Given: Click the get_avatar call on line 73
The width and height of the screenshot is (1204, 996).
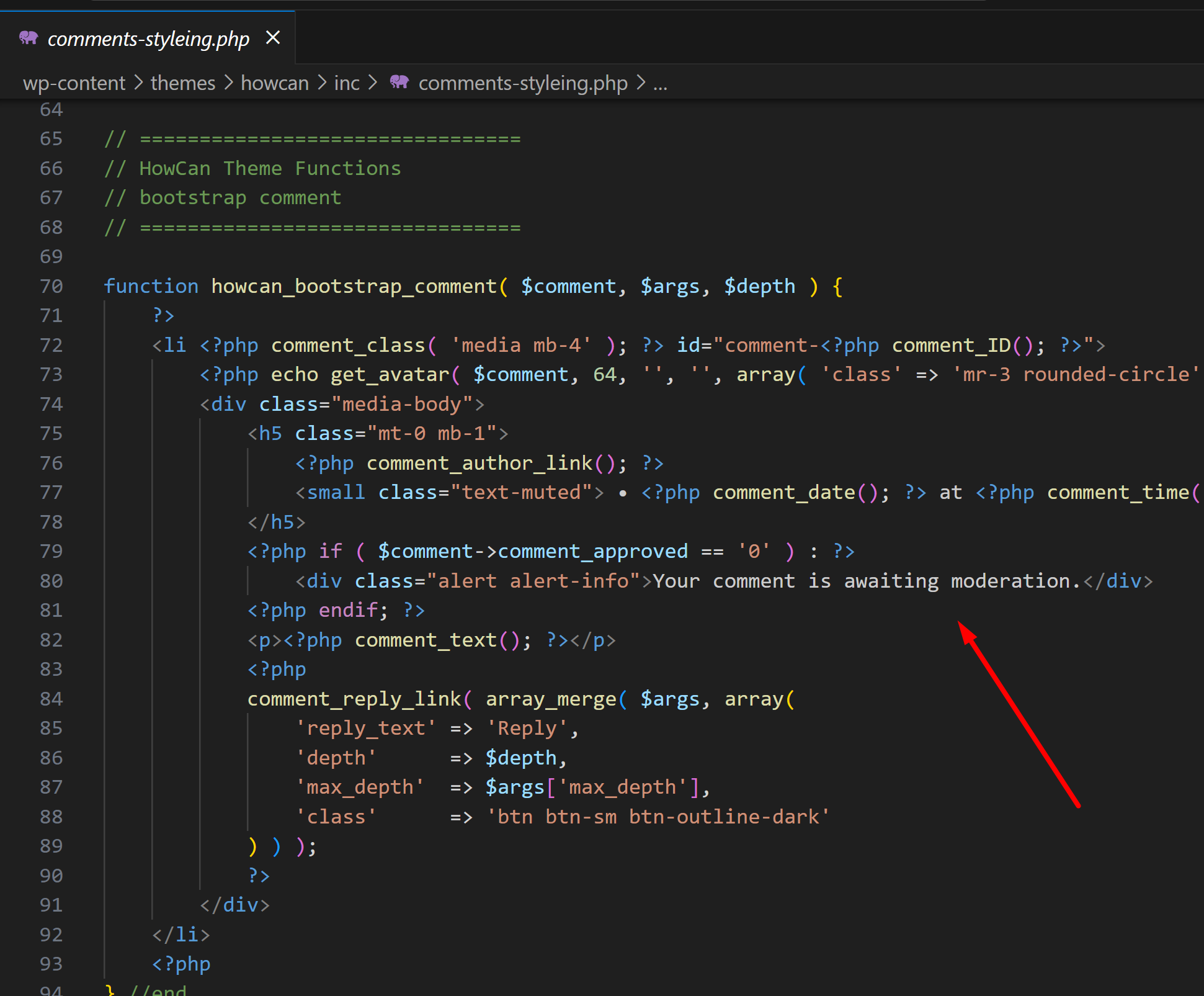Looking at the screenshot, I should pyautogui.click(x=390, y=374).
